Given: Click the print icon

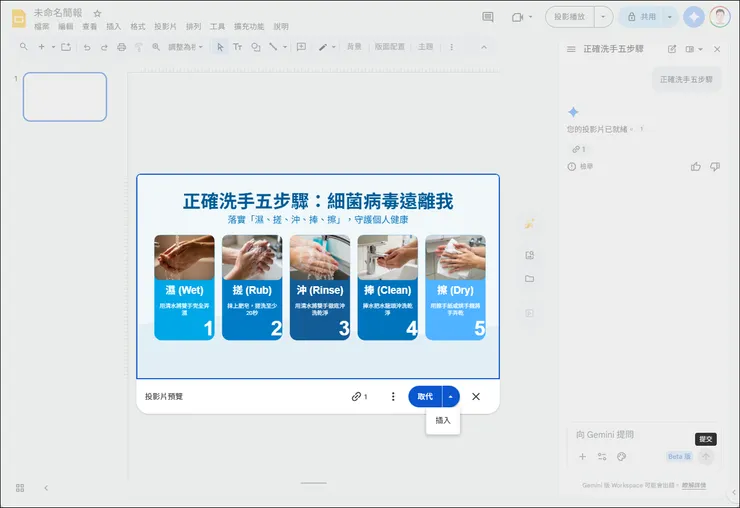Looking at the screenshot, I should click(121, 47).
